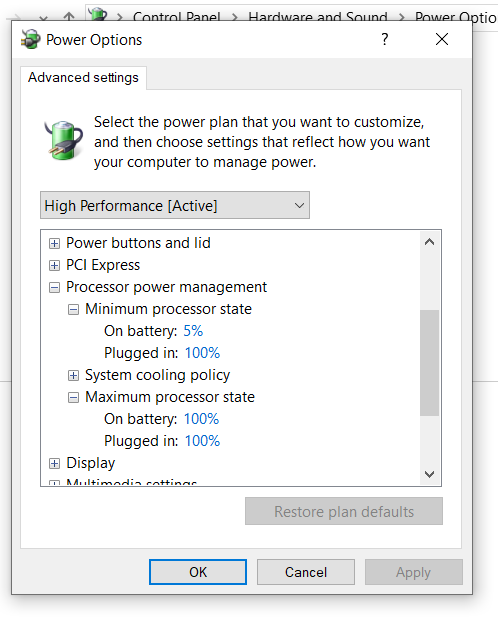The height and width of the screenshot is (617, 498).
Task: Expand the System cooling policy node
Action: 73,375
